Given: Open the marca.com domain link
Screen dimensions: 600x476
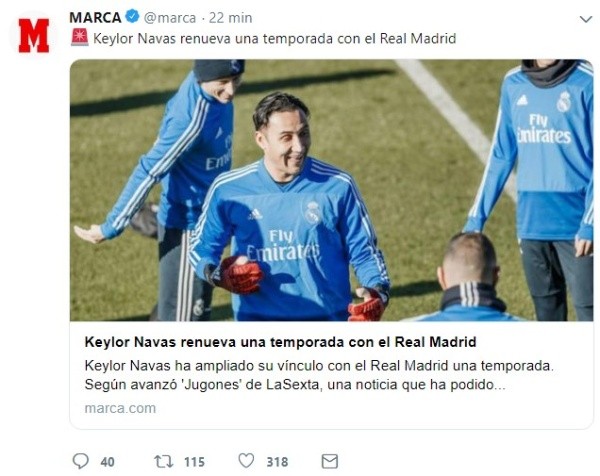Looking at the screenshot, I should pyautogui.click(x=120, y=408).
